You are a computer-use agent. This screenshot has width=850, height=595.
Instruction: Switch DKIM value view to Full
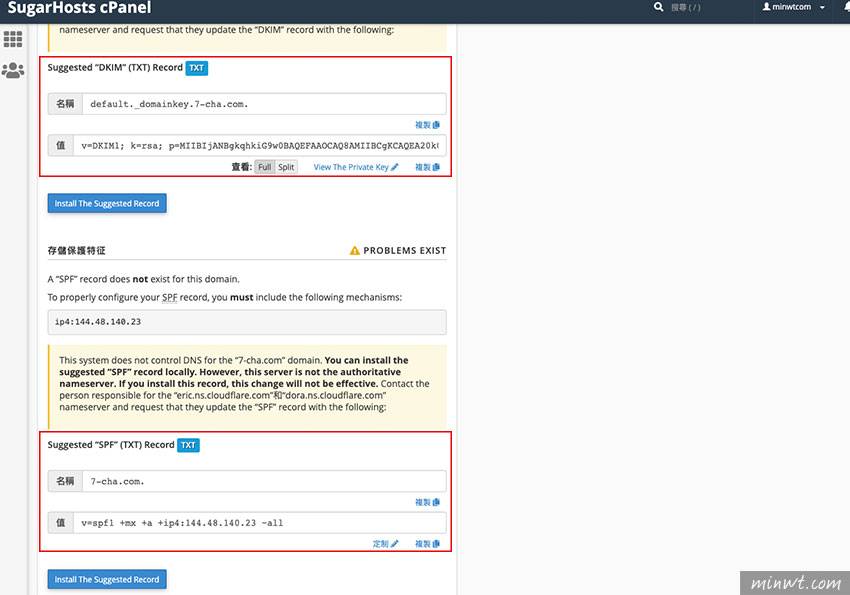point(264,167)
